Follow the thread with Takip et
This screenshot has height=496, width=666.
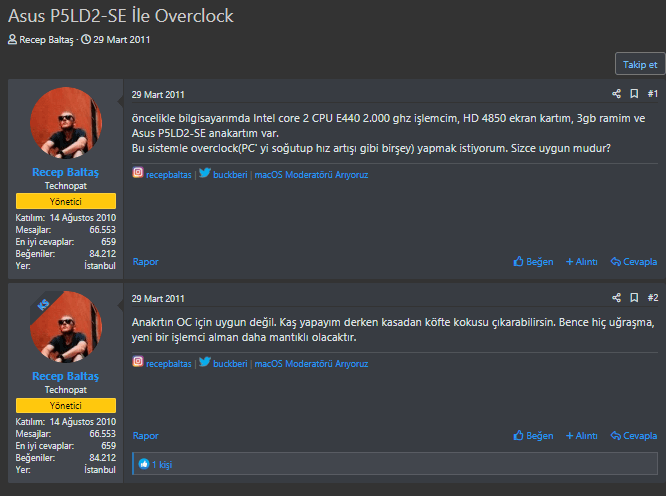click(x=640, y=65)
